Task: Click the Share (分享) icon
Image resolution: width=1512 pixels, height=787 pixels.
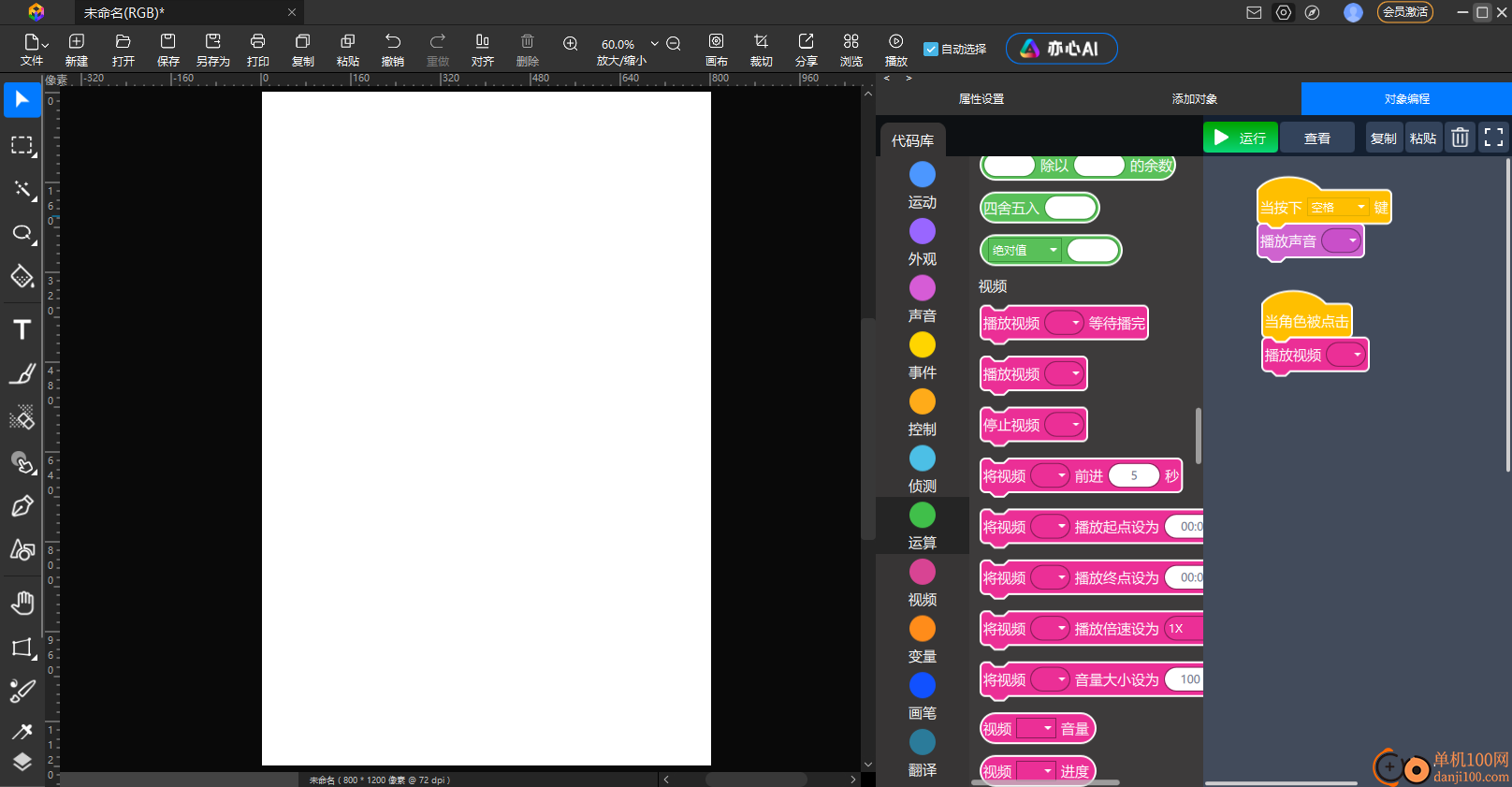Action: pos(807,49)
